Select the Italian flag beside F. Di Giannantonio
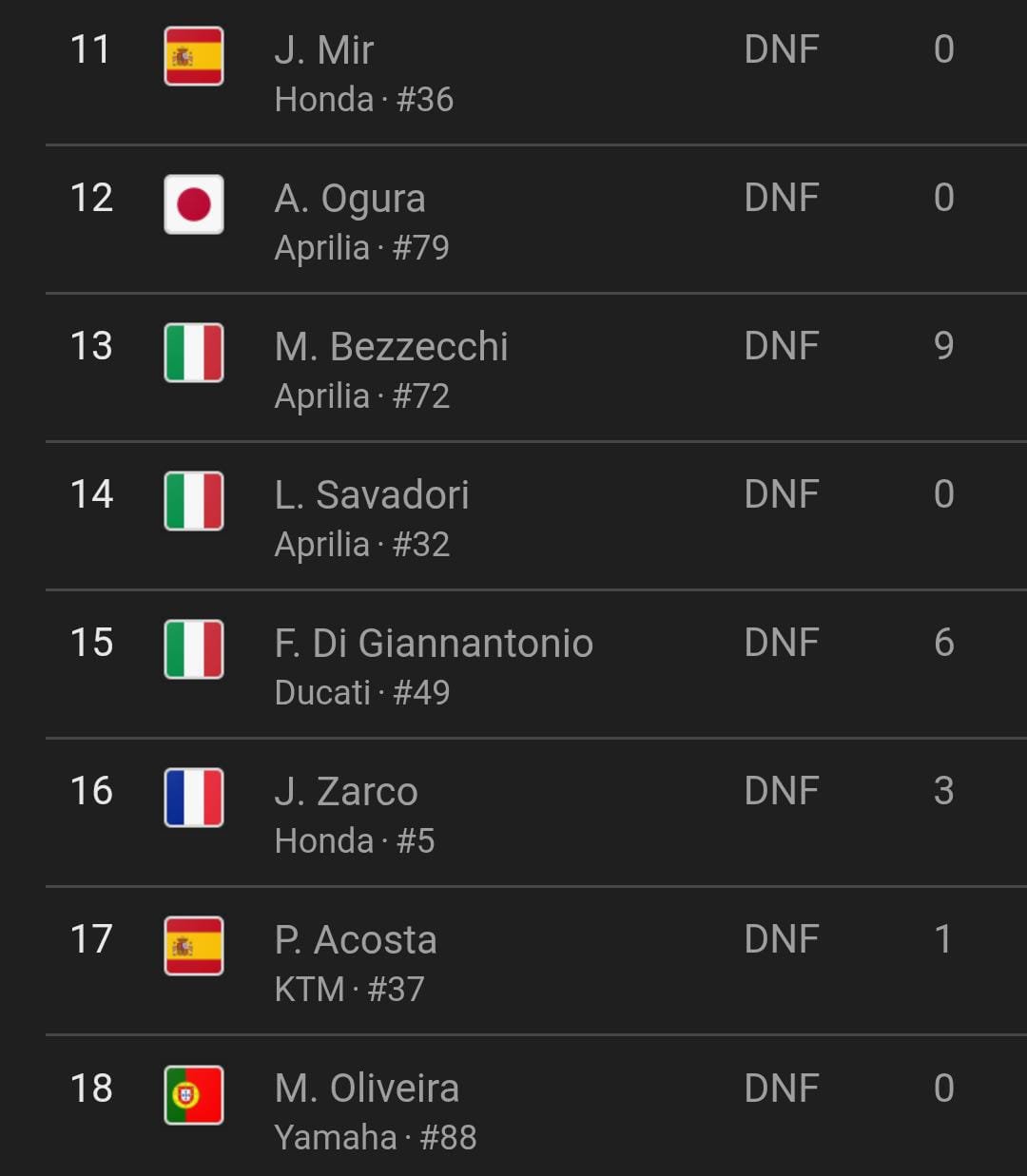Viewport: 1027px width, 1176px height. tap(194, 649)
